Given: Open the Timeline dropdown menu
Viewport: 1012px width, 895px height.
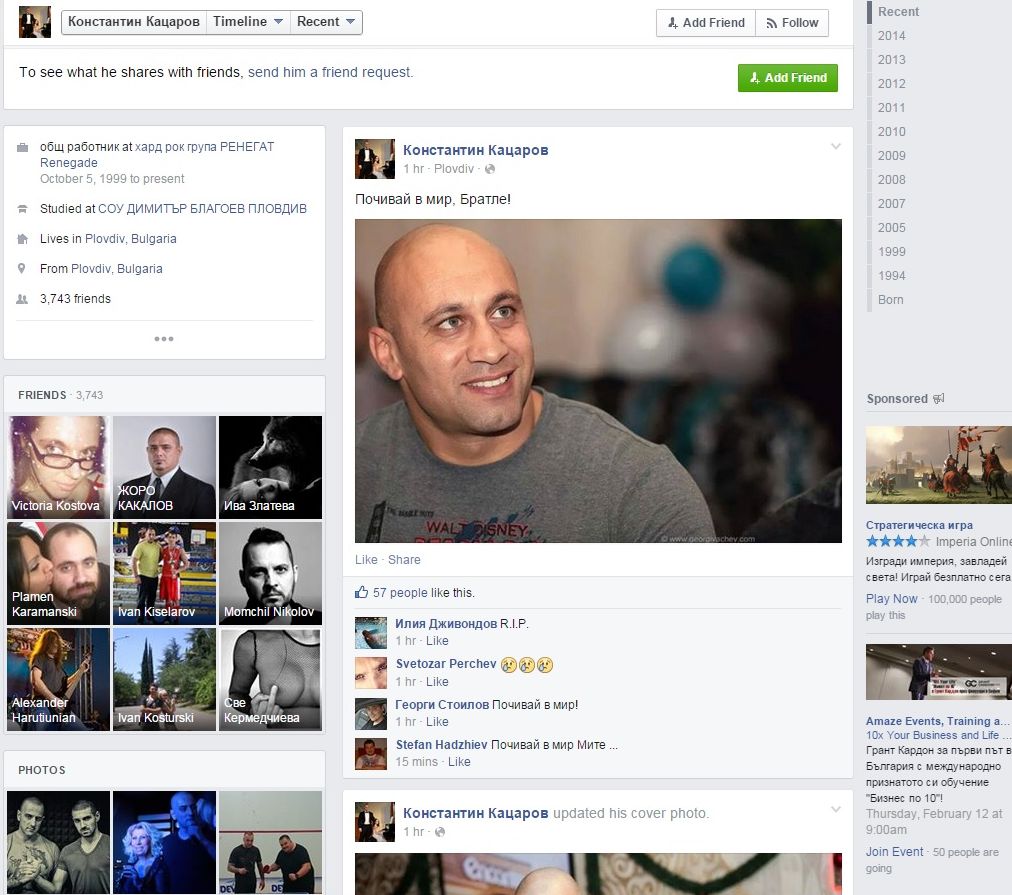Looking at the screenshot, I should (248, 22).
